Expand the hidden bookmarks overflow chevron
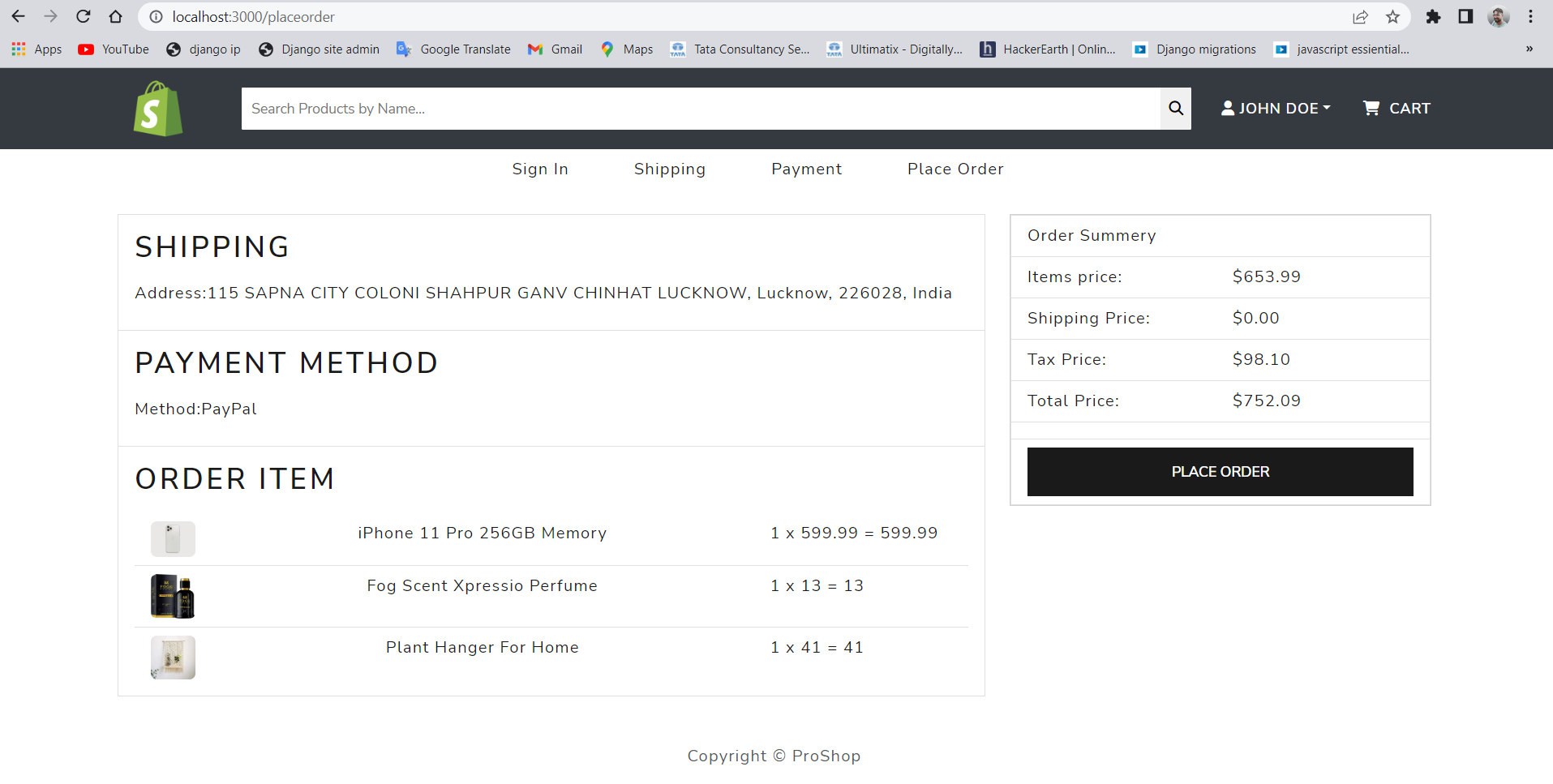This screenshot has width=1553, height=784. click(x=1529, y=49)
